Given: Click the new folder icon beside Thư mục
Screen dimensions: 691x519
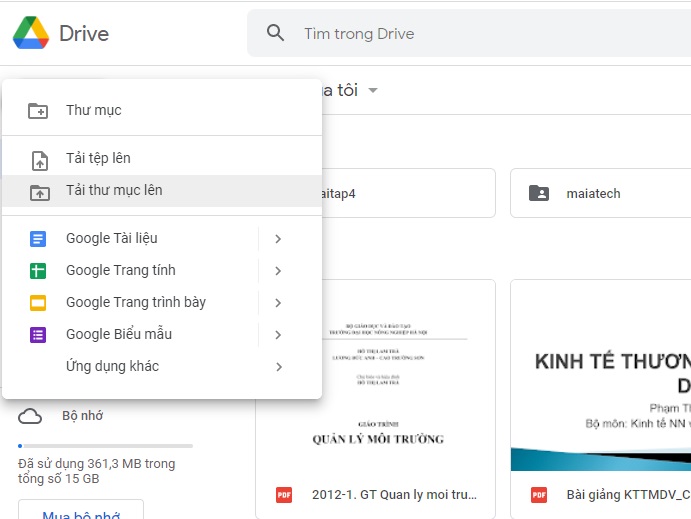Looking at the screenshot, I should coord(38,111).
